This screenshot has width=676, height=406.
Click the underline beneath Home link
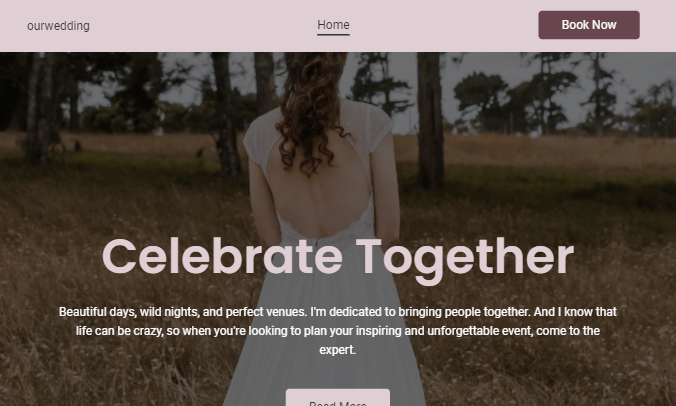333,34
